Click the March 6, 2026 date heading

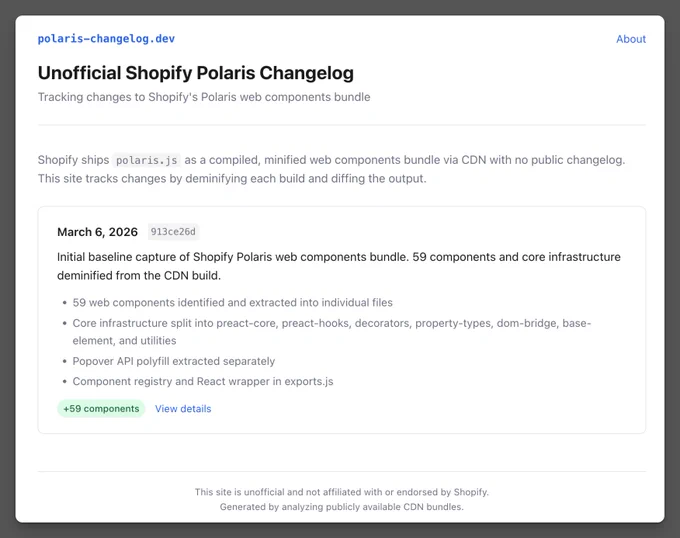pos(98,232)
